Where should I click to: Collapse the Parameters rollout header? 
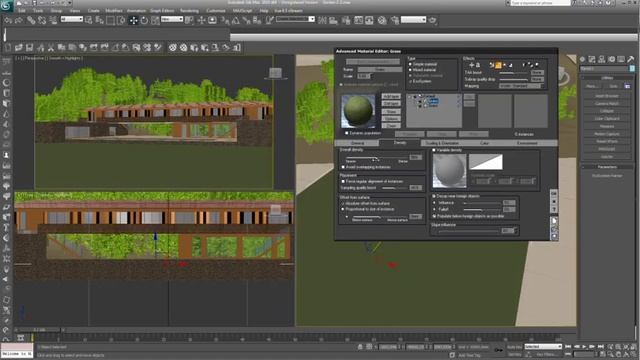(607, 167)
